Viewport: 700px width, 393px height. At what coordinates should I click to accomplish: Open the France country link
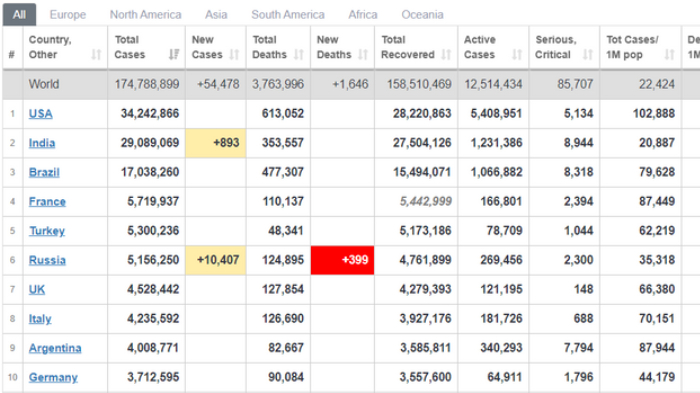pos(47,202)
